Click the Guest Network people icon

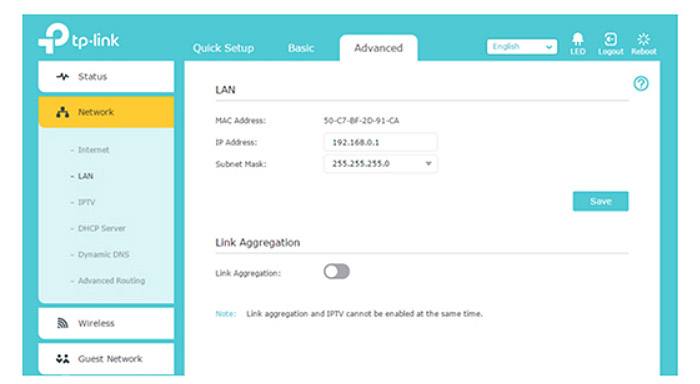pyautogui.click(x=62, y=359)
